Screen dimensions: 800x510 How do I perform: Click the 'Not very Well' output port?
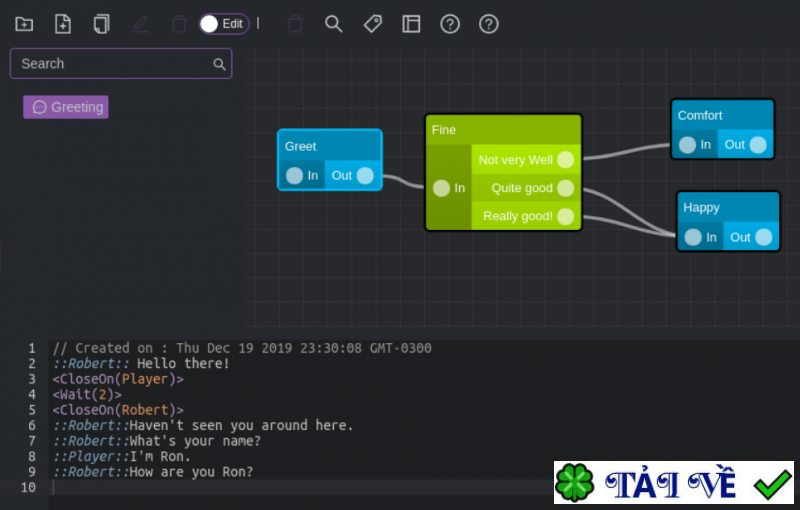click(x=566, y=160)
